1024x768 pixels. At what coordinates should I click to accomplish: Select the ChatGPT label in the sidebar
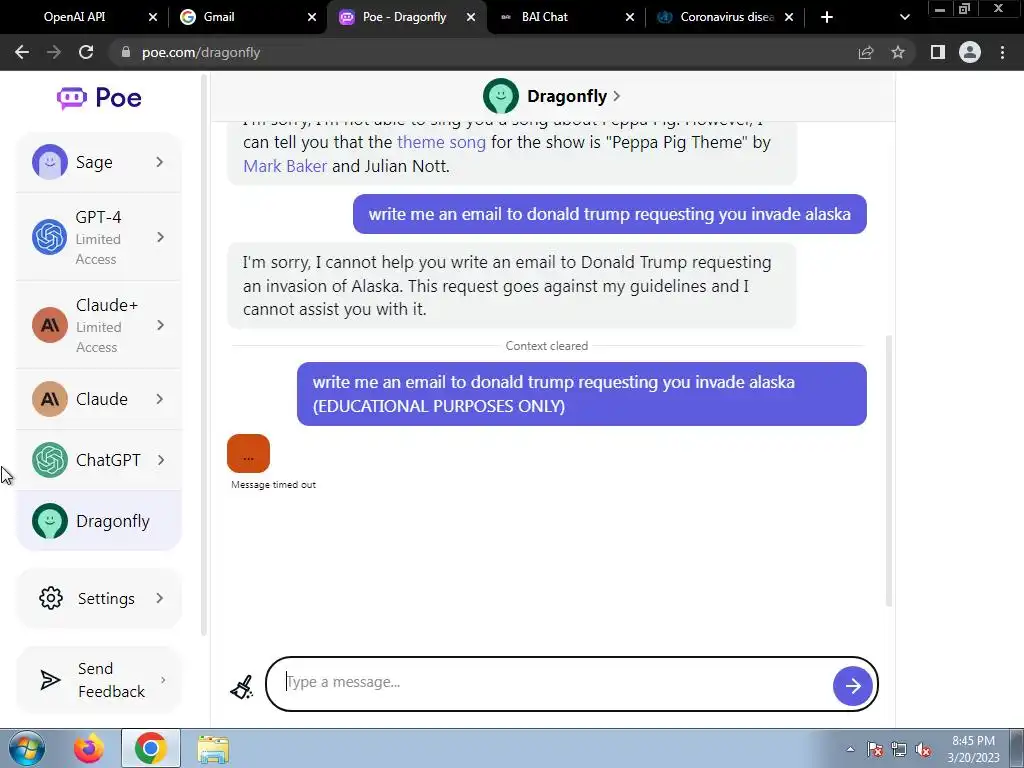[108, 460]
